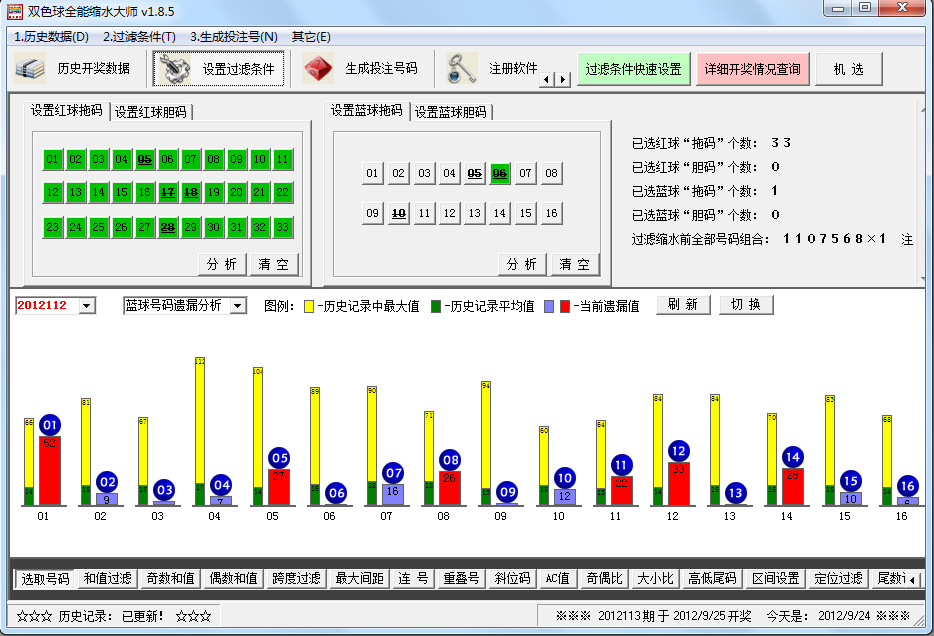Click red bar 52 for number 01
Image resolution: width=934 pixels, height=636 pixels.
click(50, 470)
